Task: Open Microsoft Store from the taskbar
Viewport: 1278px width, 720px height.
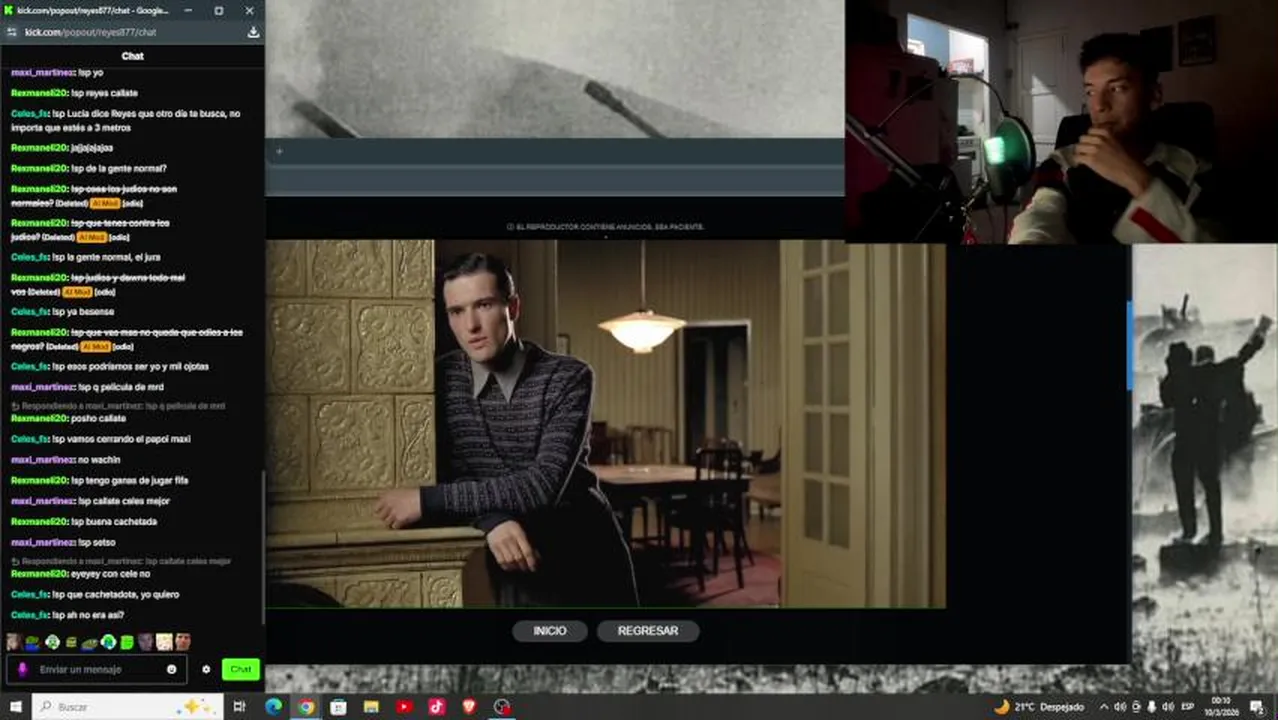Action: coord(339,707)
